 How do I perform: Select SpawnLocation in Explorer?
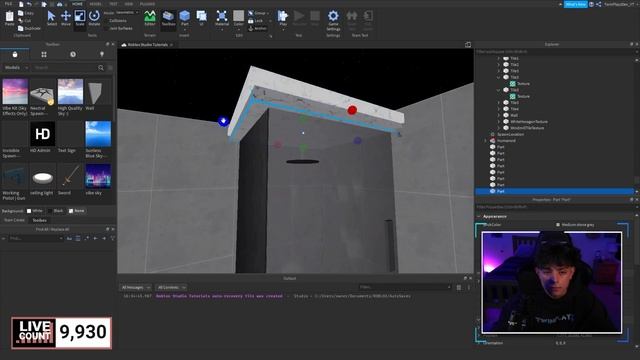510,134
